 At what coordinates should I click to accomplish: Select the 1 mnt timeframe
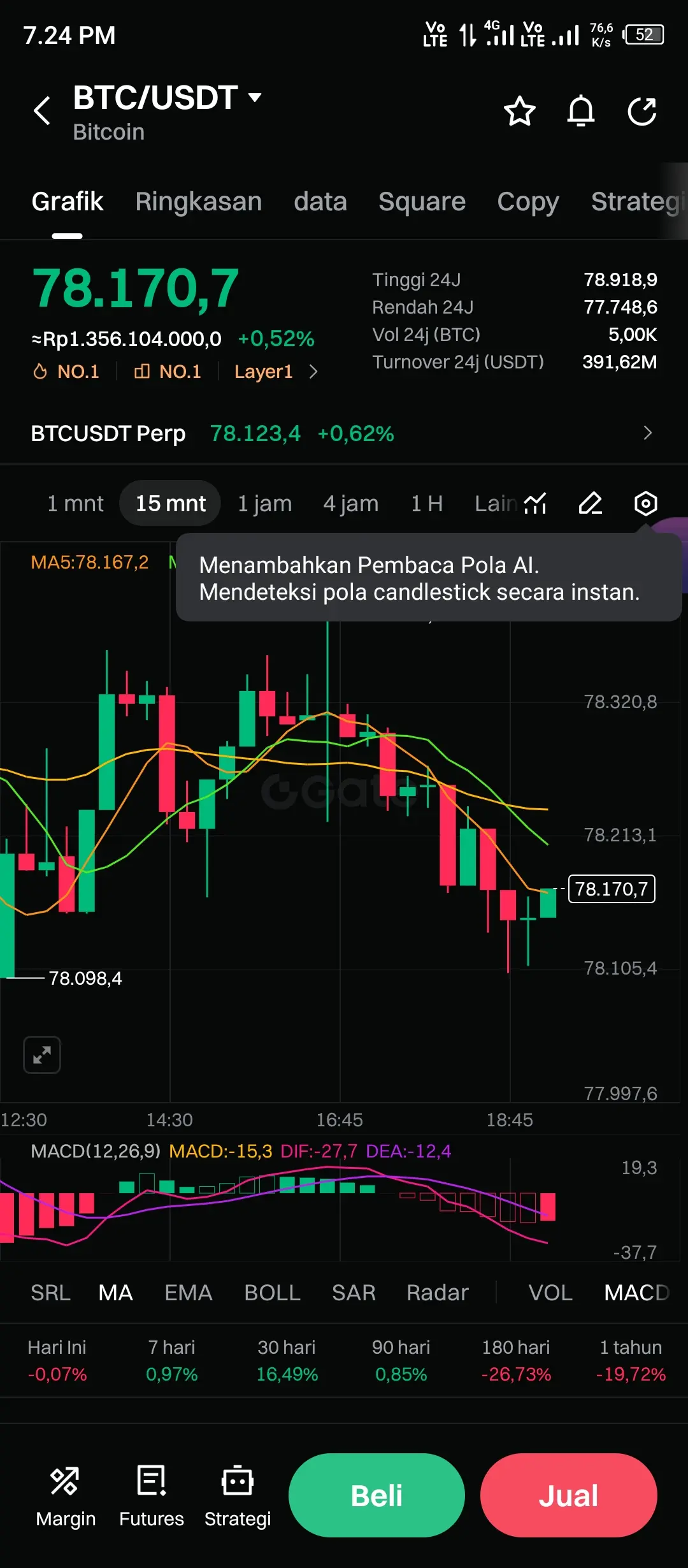[75, 504]
